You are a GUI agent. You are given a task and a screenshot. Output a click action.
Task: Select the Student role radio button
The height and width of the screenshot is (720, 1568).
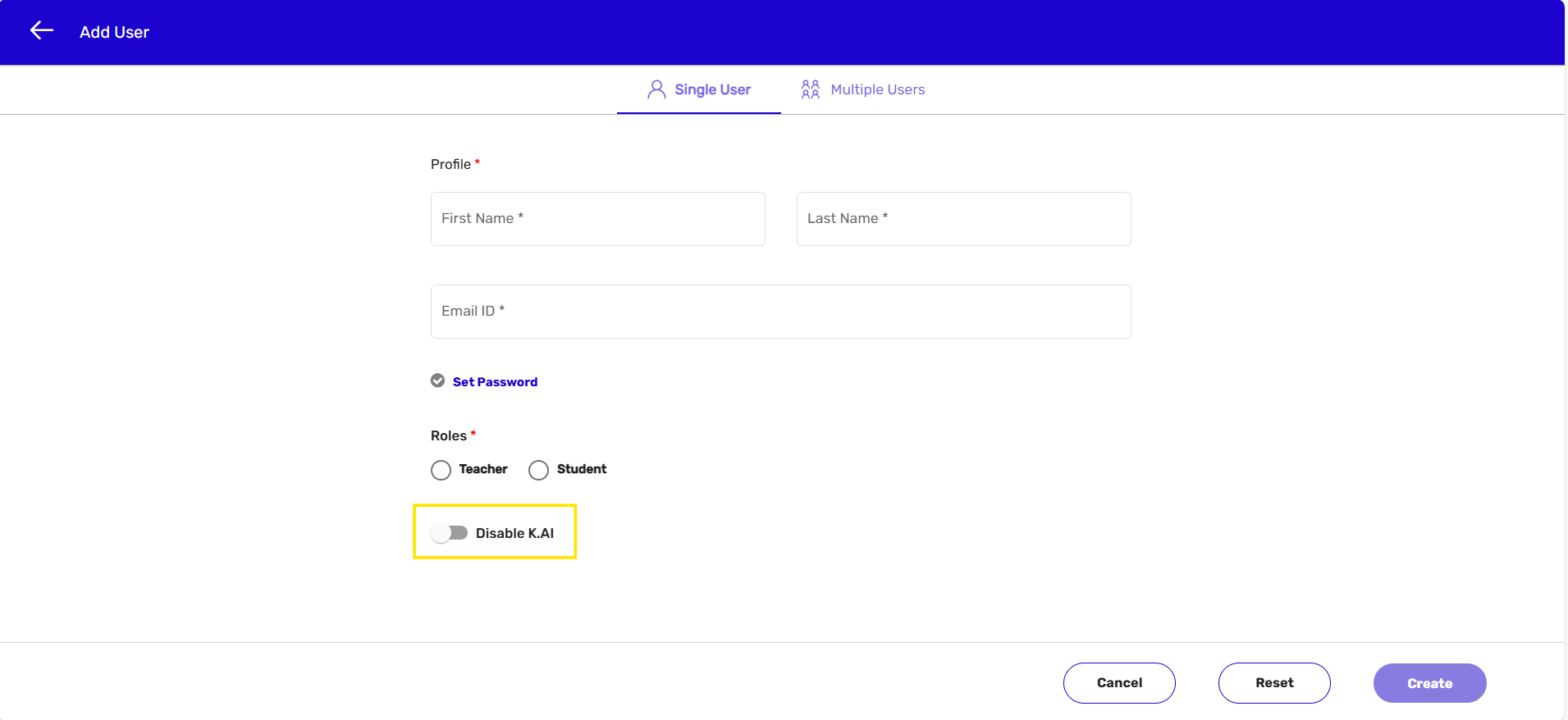(538, 470)
